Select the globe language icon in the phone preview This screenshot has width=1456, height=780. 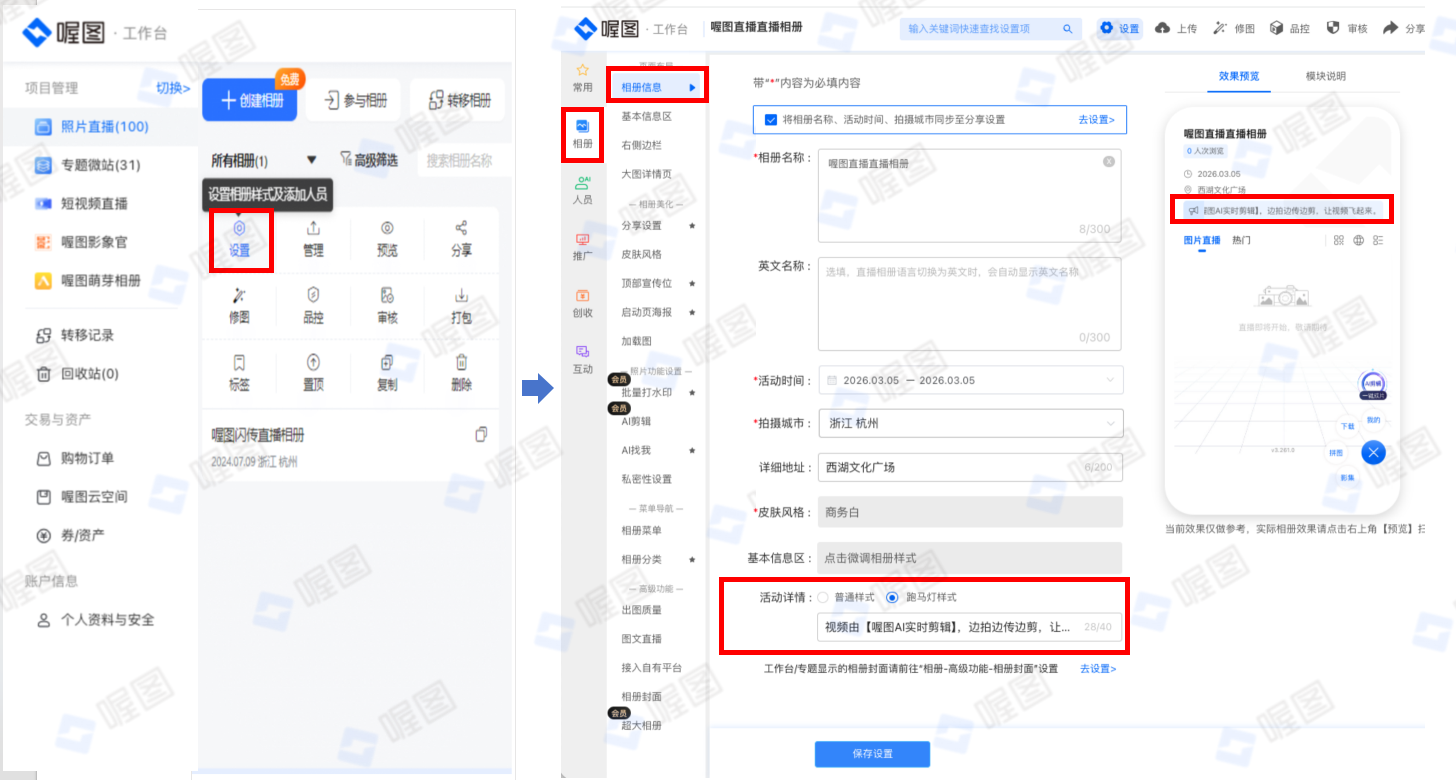click(1359, 240)
